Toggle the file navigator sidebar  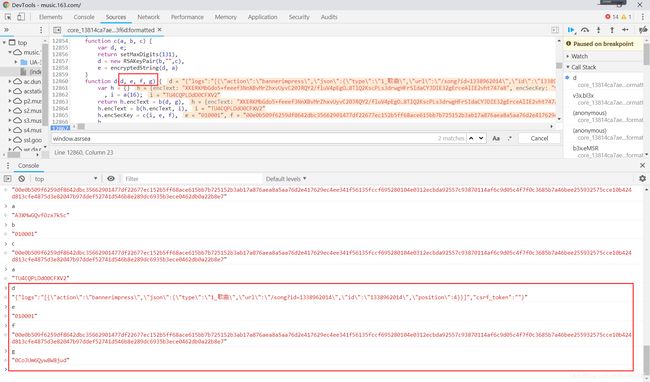pos(57,30)
